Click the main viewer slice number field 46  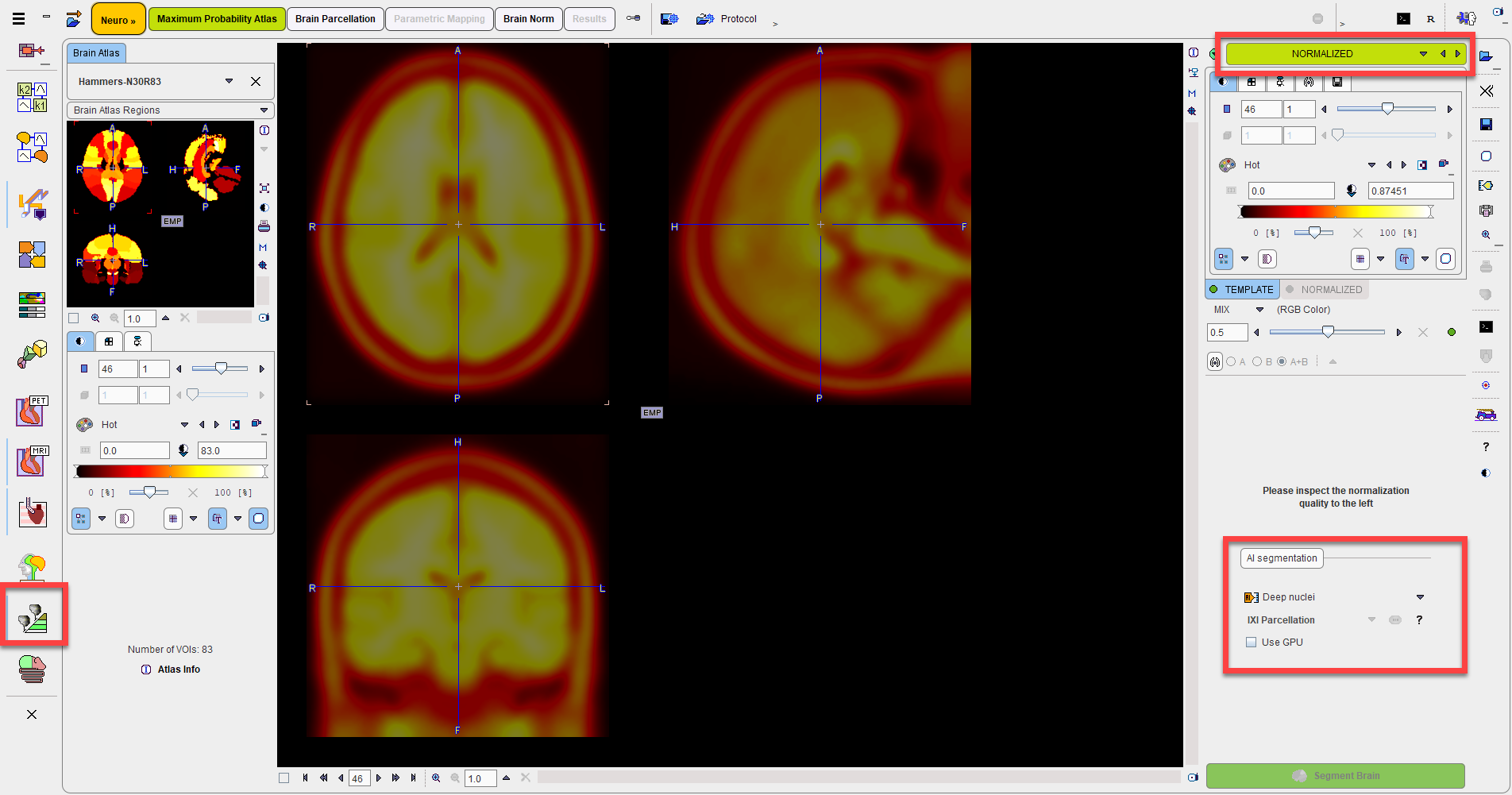359,778
